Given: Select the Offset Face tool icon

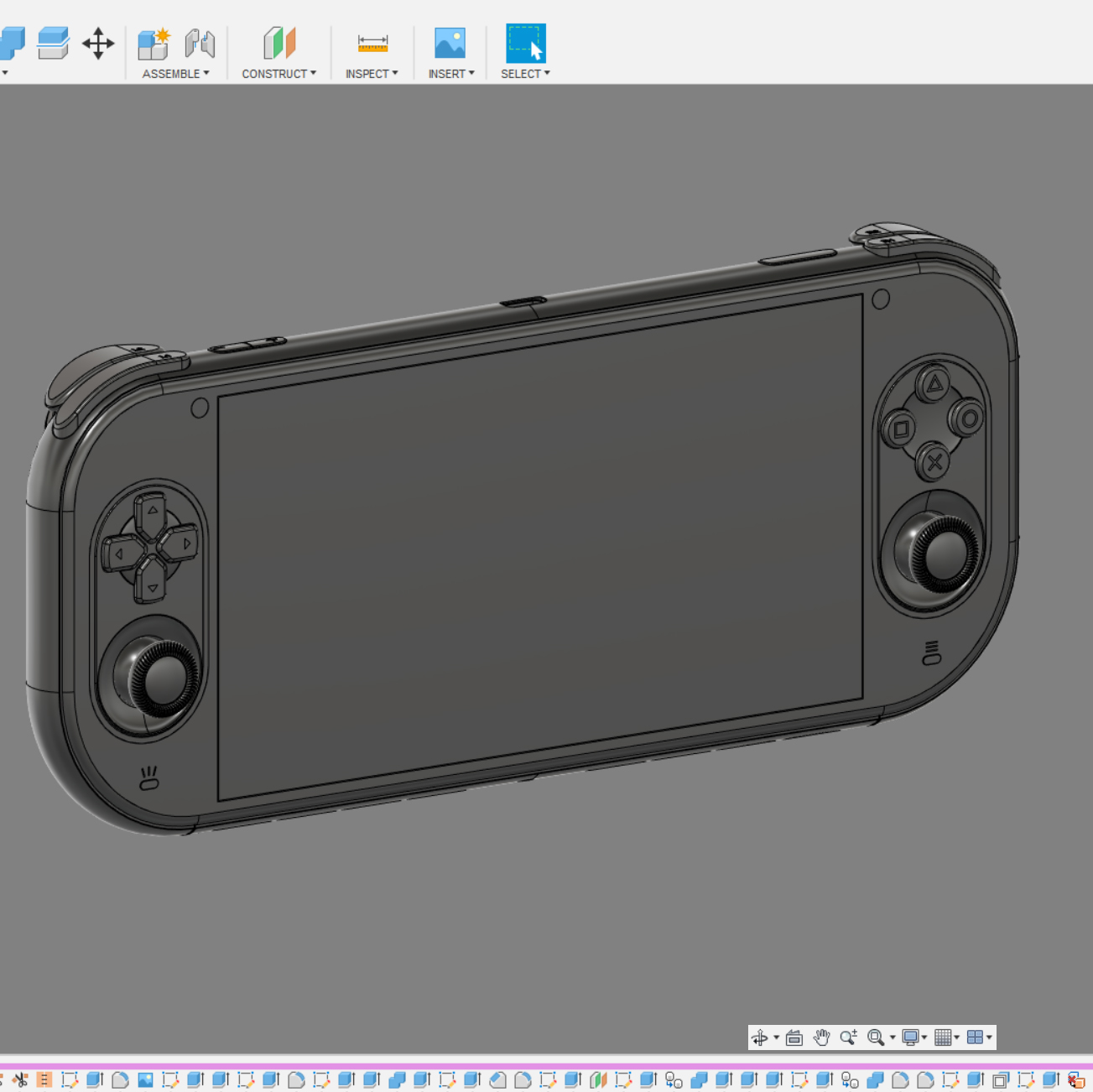Looking at the screenshot, I should click(x=53, y=44).
